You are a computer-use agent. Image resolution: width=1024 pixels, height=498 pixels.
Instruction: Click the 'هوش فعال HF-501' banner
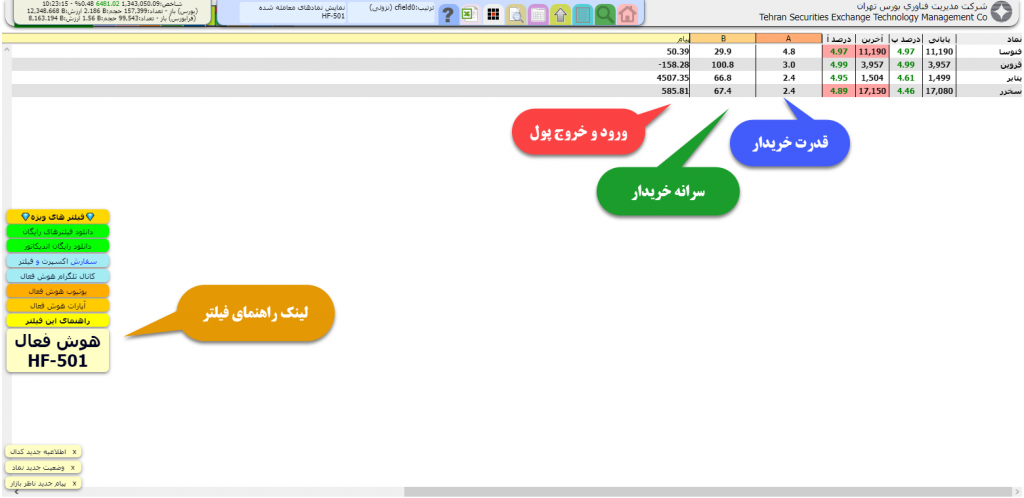(x=58, y=351)
